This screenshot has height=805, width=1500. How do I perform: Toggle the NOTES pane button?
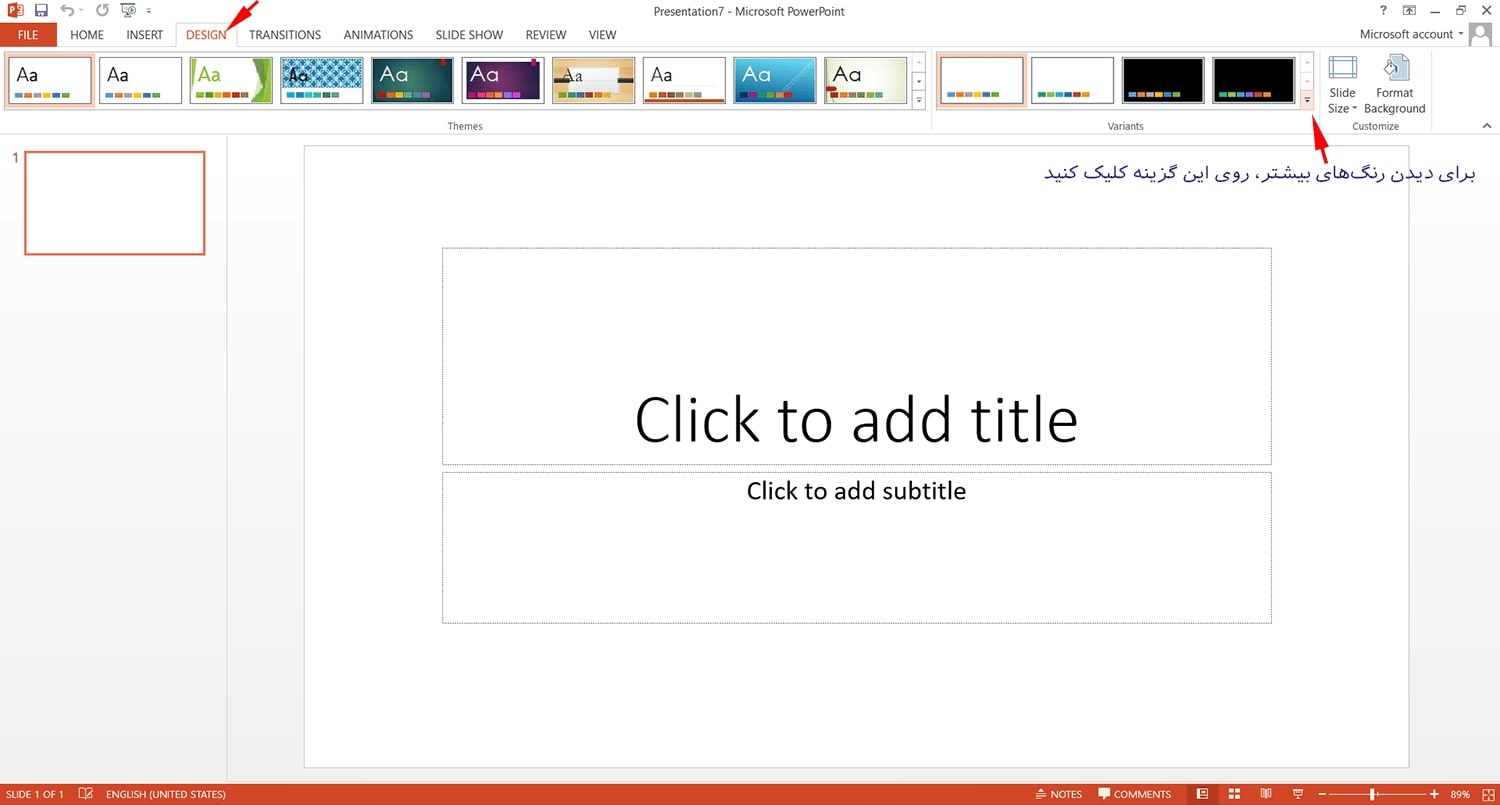[x=1059, y=794]
